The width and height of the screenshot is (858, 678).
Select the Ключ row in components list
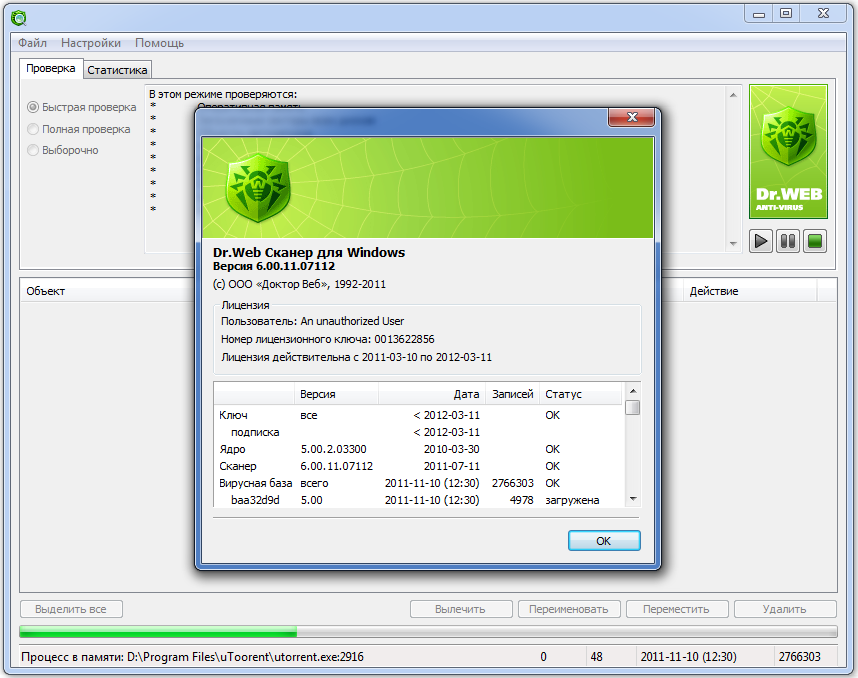tap(420, 415)
